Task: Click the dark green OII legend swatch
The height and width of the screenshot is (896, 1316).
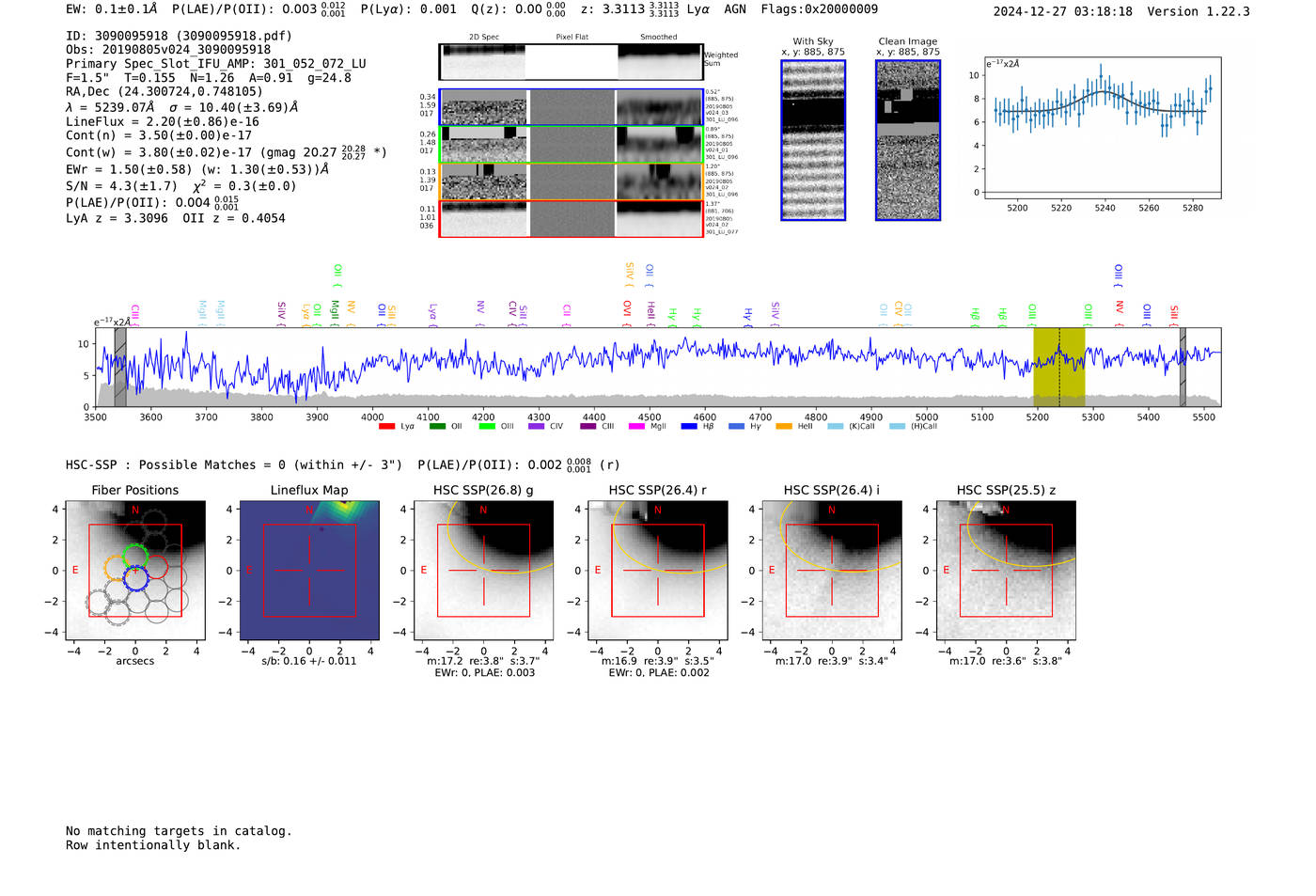Action: coord(437,427)
